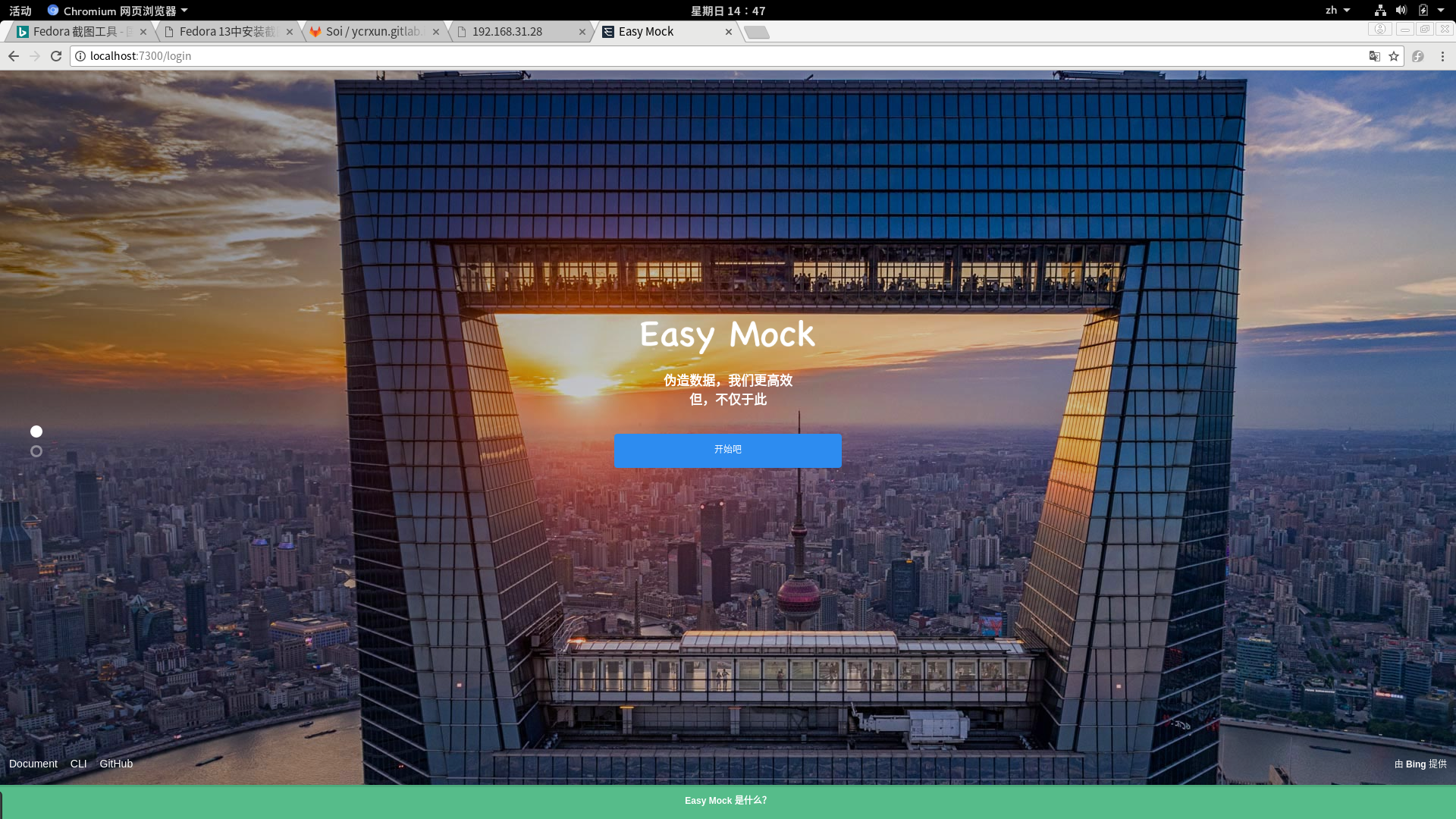The image size is (1456, 819).
Task: Click the battery icon in top bar
Action: (1423, 11)
